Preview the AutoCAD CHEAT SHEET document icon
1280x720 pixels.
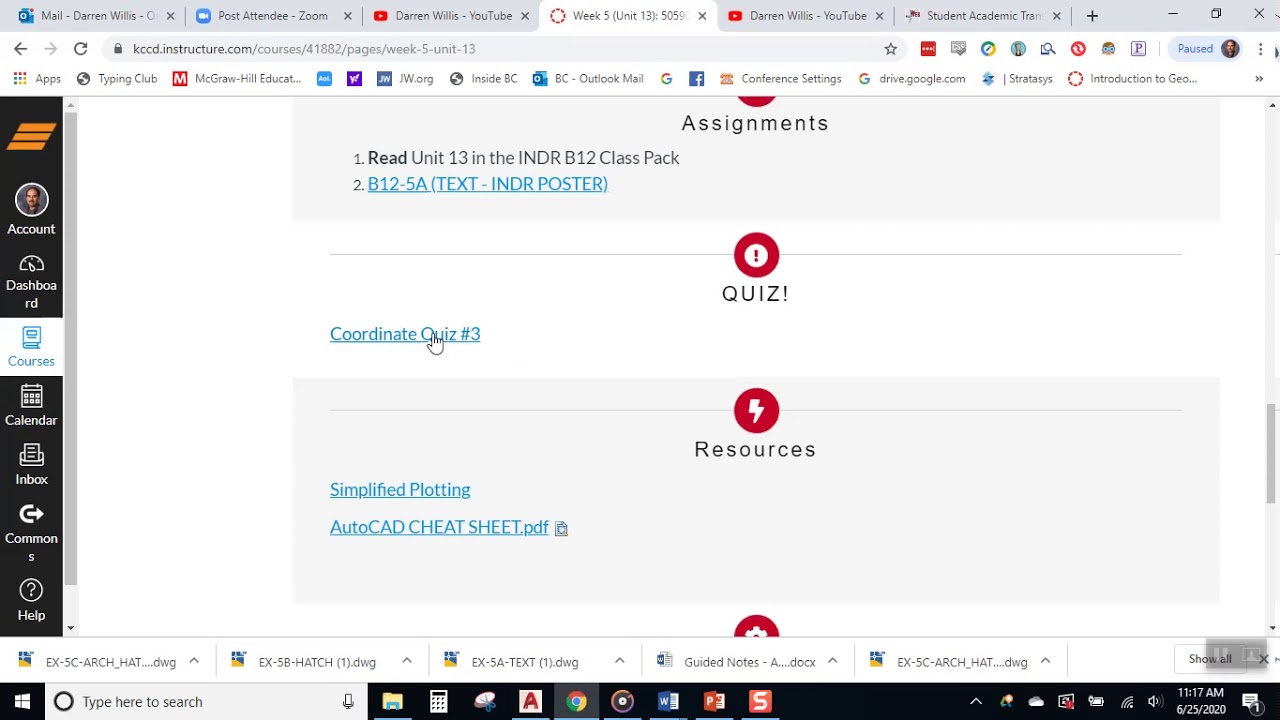(x=561, y=528)
